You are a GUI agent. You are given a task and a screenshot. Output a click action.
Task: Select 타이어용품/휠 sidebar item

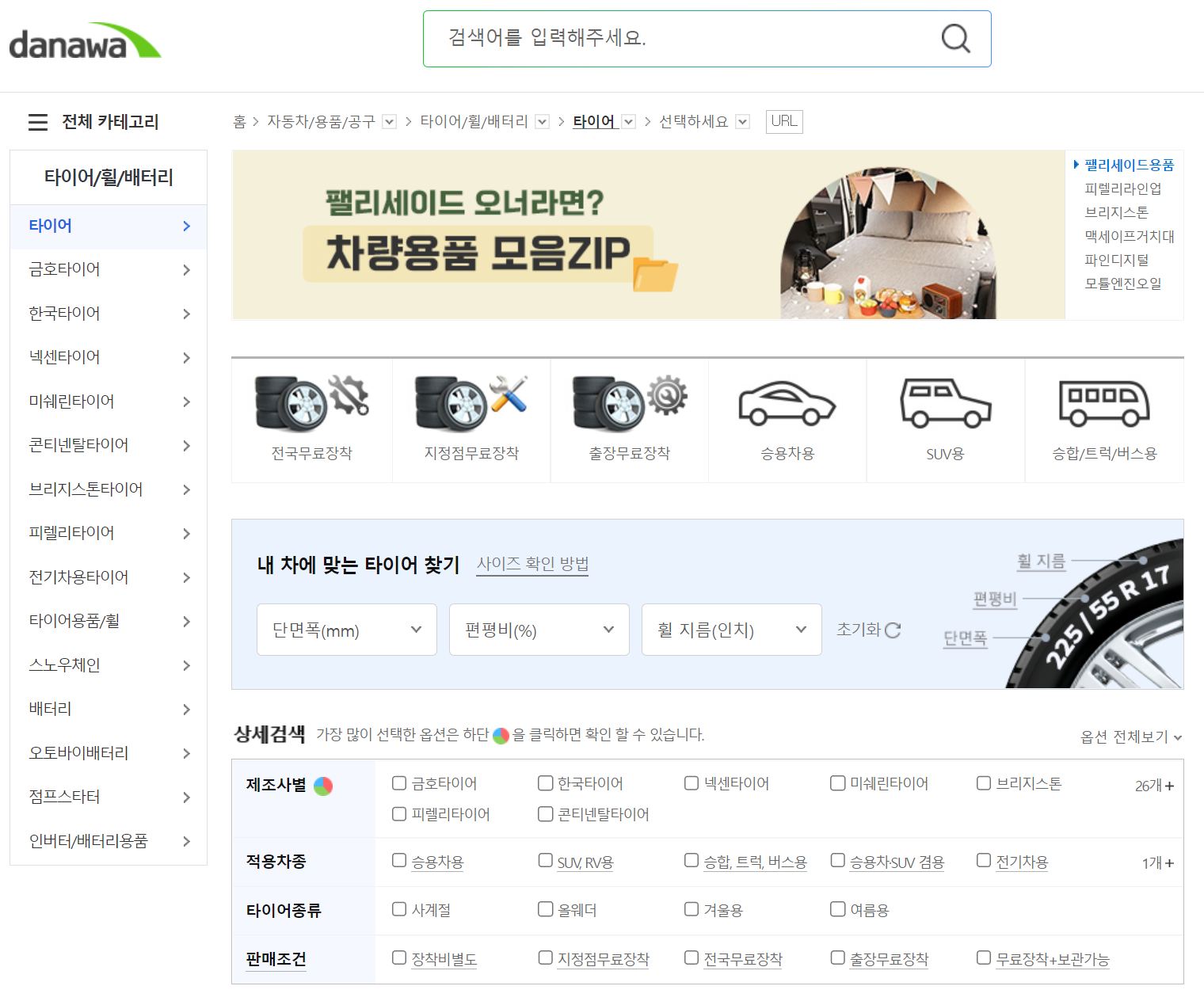pyautogui.click(x=109, y=622)
